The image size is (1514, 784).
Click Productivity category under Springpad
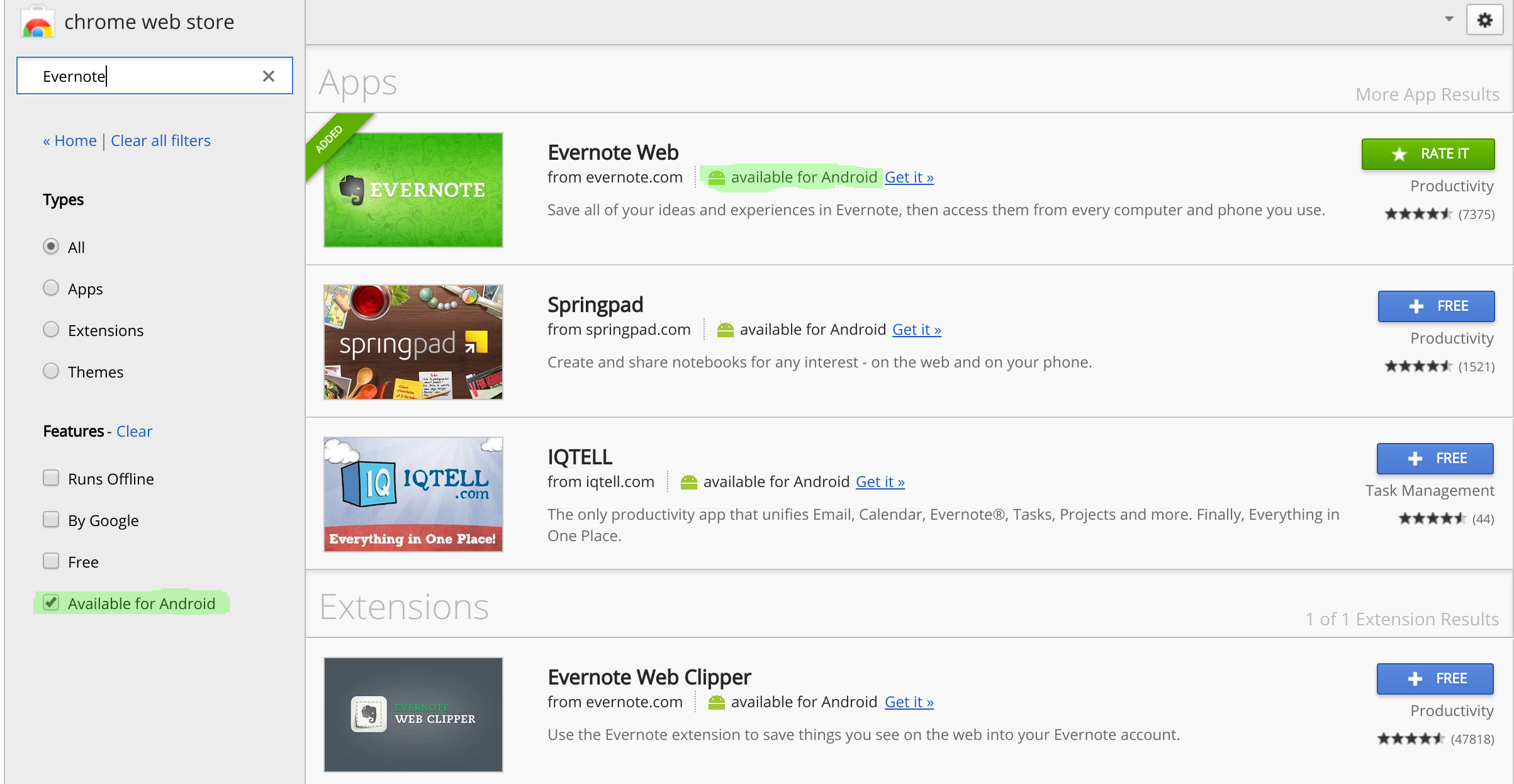click(x=1452, y=339)
